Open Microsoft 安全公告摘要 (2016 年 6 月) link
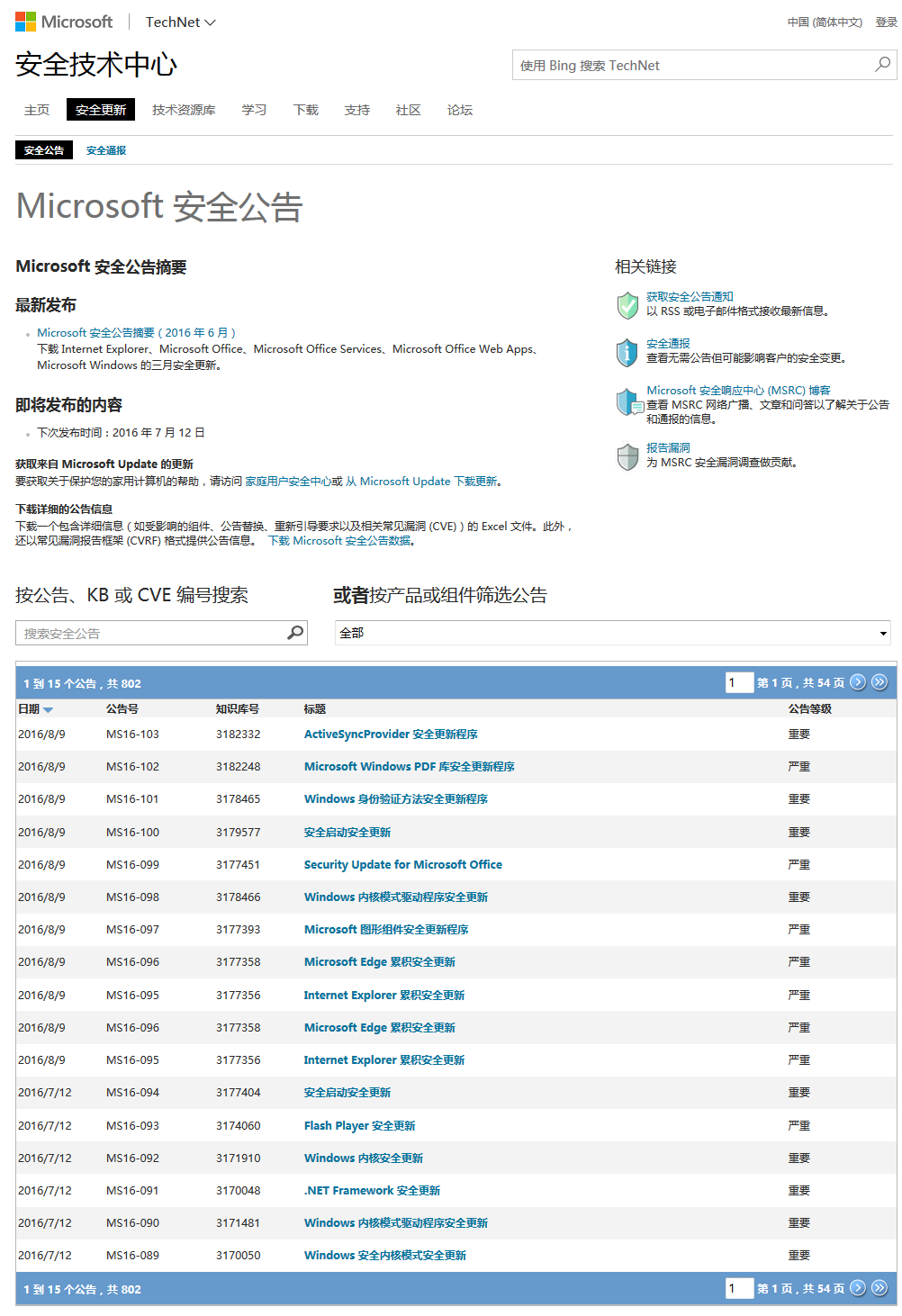Viewport: 902px width, 1316px height. tap(136, 332)
